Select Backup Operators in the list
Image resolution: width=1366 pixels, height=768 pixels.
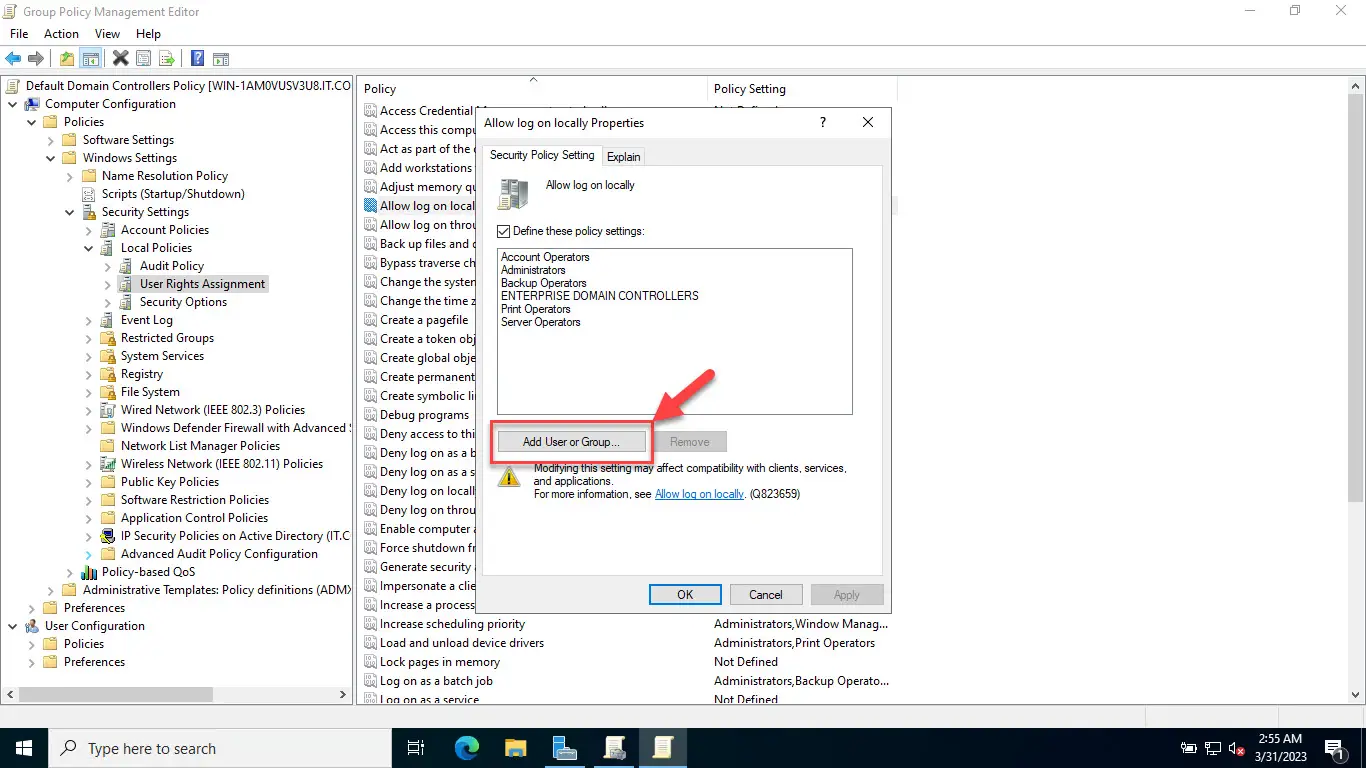pyautogui.click(x=544, y=283)
